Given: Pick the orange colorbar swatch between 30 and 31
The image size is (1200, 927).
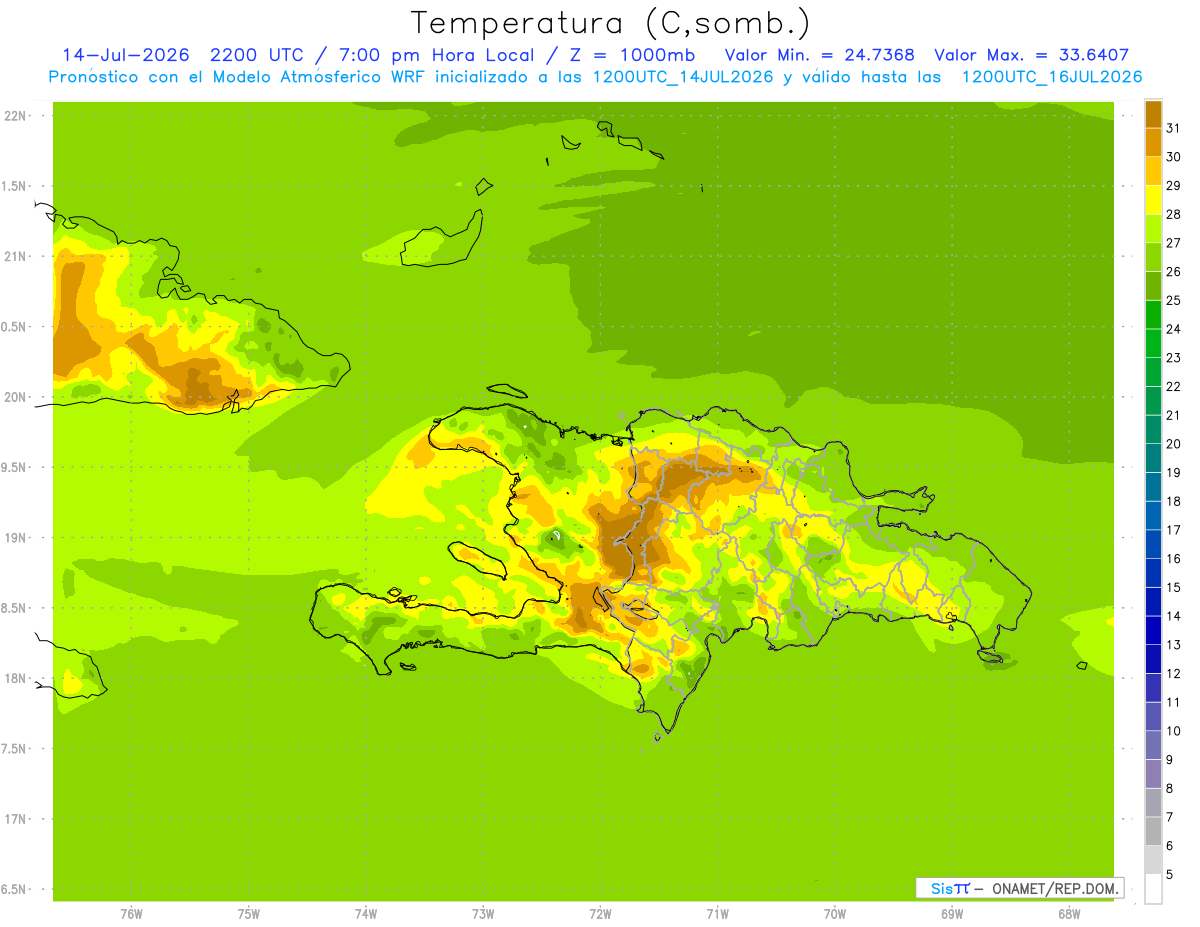Looking at the screenshot, I should (x=1153, y=142).
